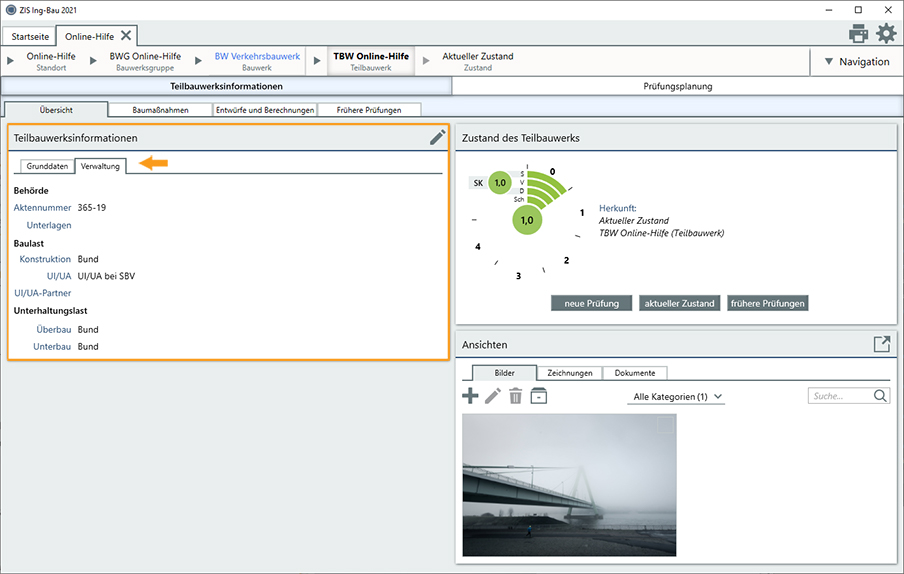Click the archive box icon in Ansichten
Viewport: 904px width, 574px height.
coord(539,396)
